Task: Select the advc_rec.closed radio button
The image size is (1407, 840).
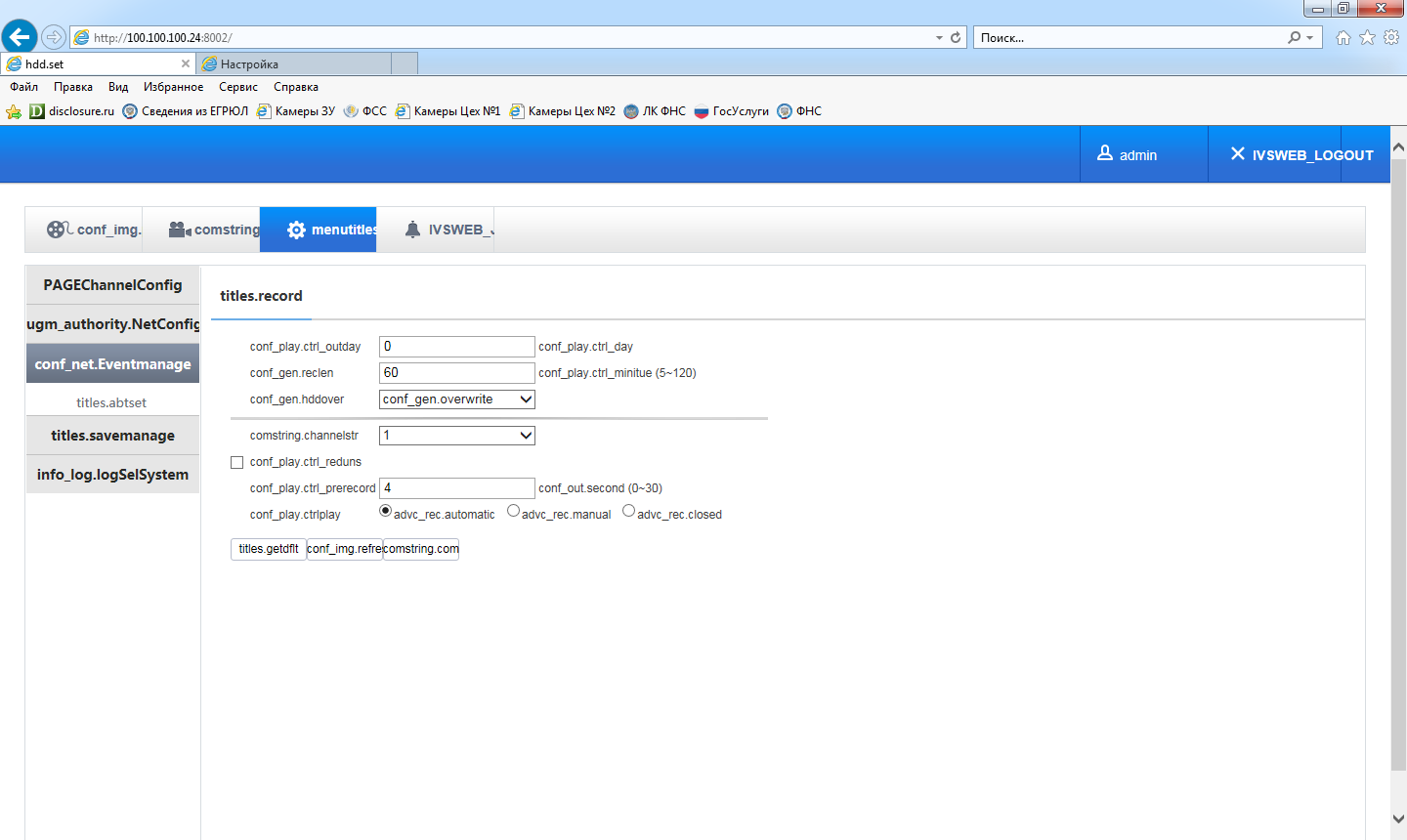Action: 628,511
